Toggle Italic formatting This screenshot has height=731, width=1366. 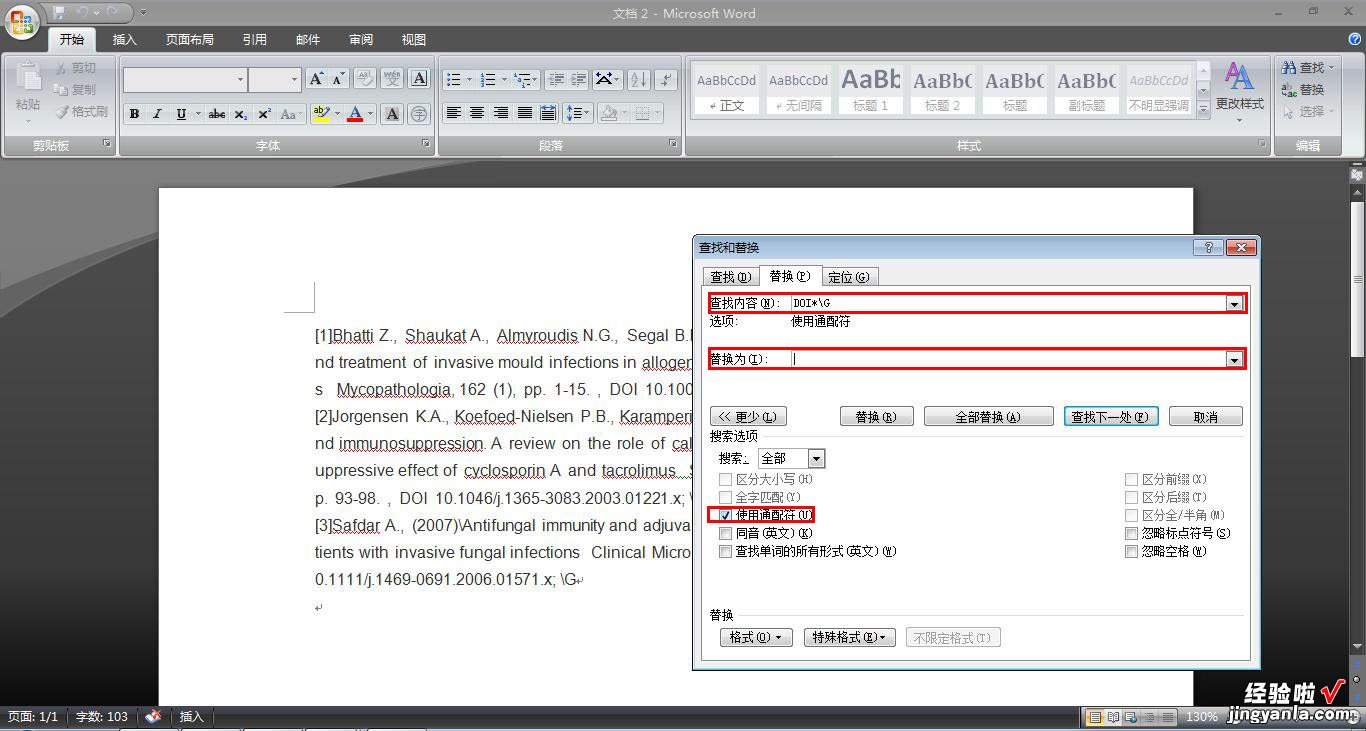click(157, 114)
